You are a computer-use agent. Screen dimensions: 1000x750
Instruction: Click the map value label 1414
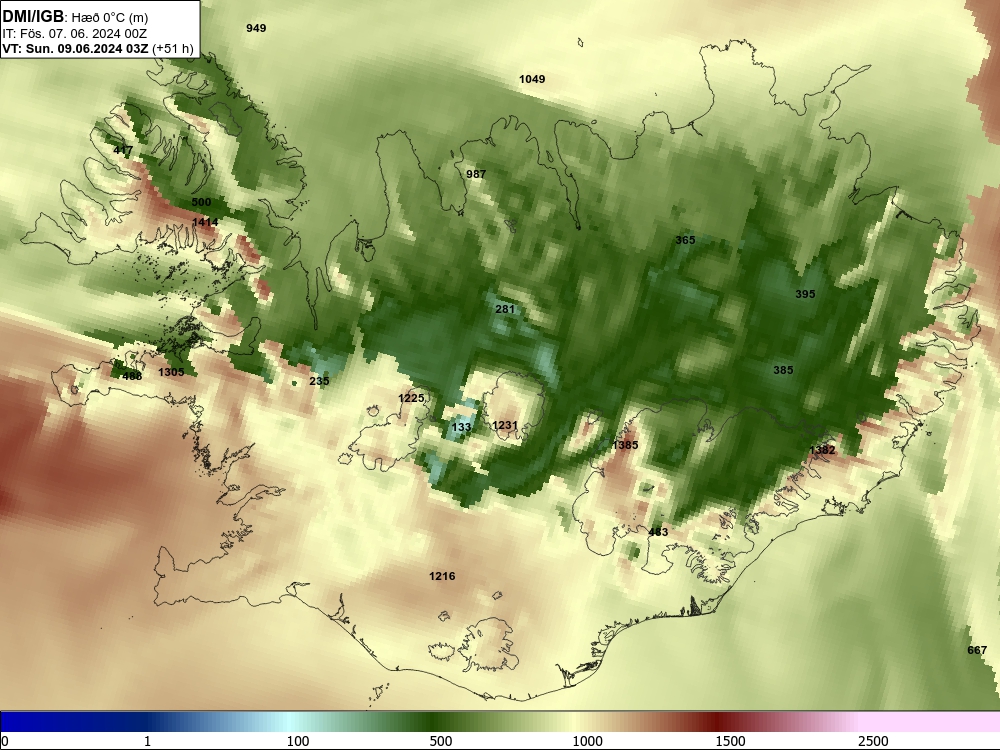coord(205,222)
